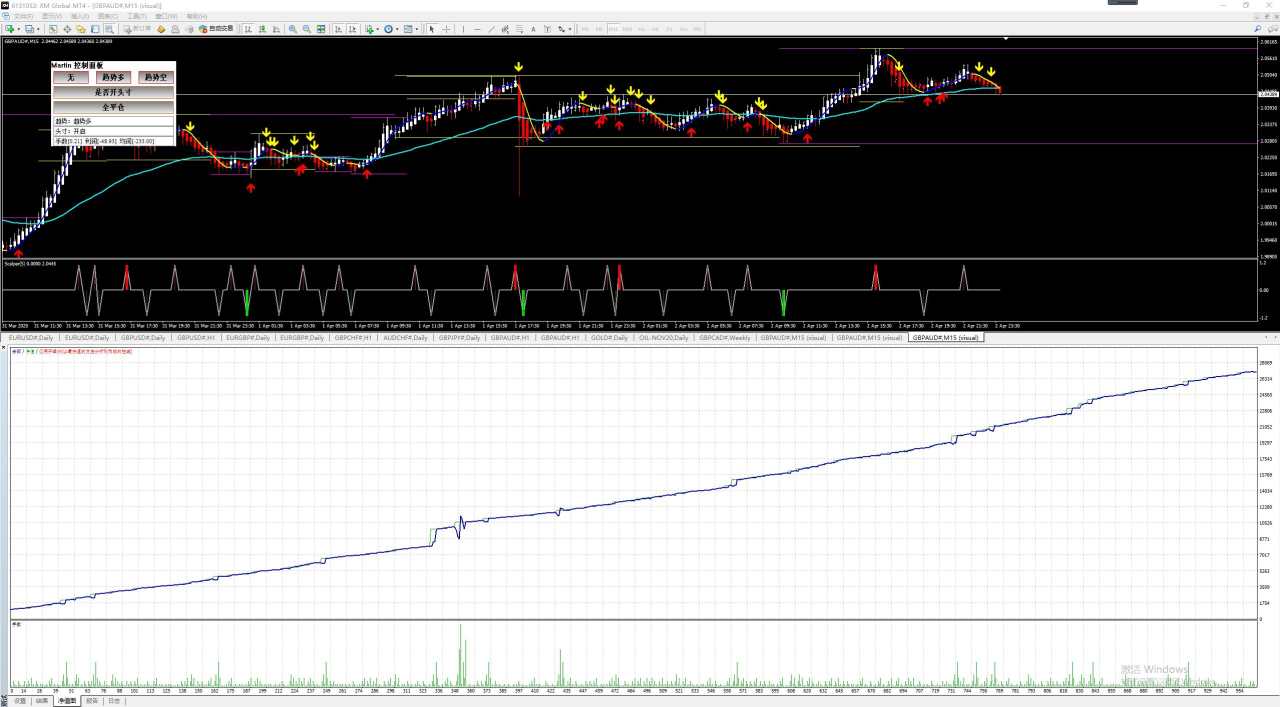This screenshot has width=1280, height=707.
Task: Open the 帮助(H) menu
Action: tap(197, 16)
